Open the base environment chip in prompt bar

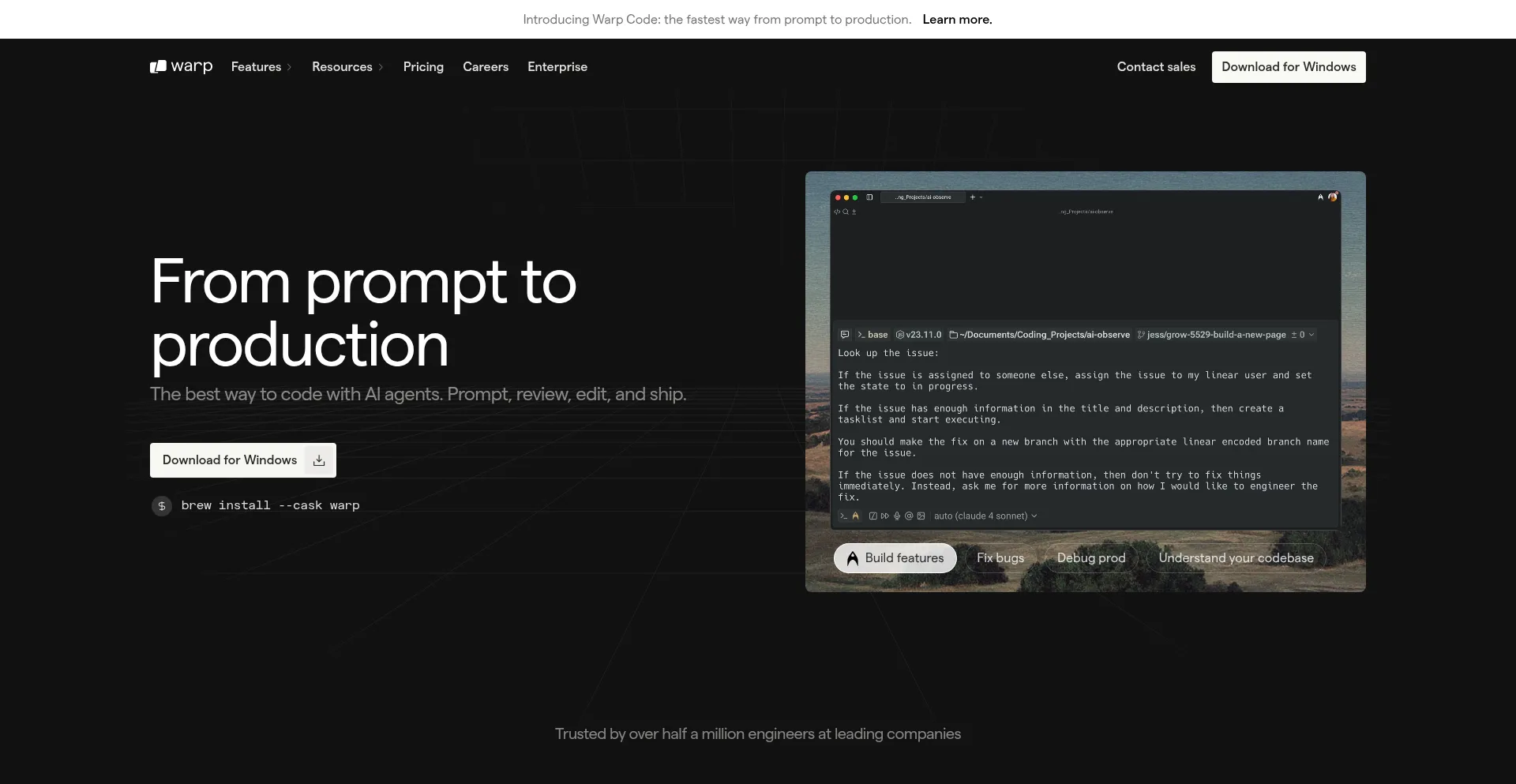click(872, 335)
